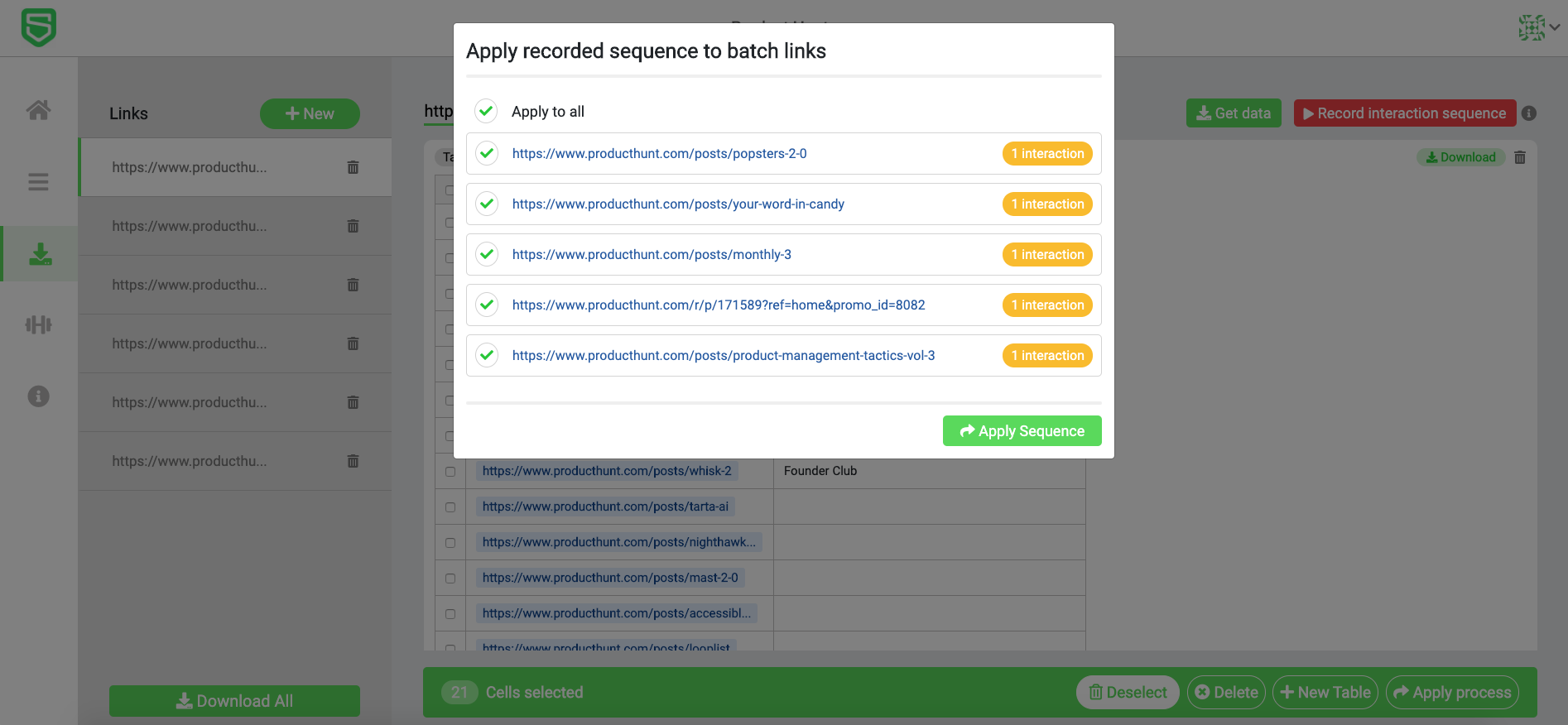Click the Apply Sequence button
Screen dimensions: 1568x725
tap(1022, 431)
